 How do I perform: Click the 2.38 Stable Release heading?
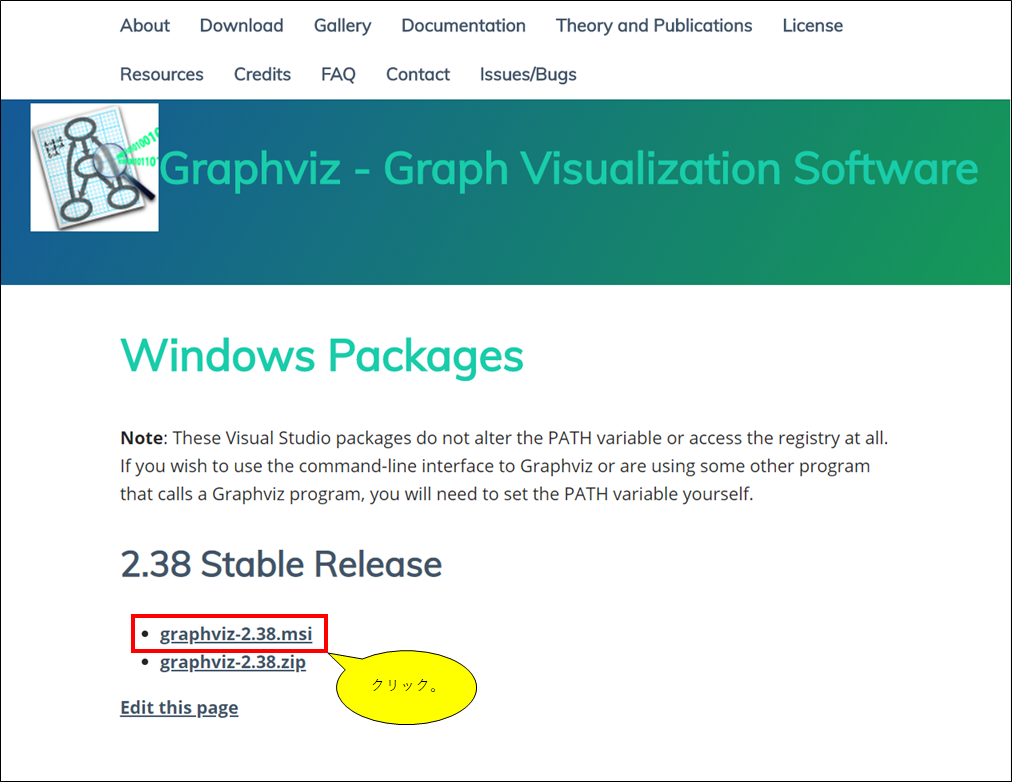[281, 564]
